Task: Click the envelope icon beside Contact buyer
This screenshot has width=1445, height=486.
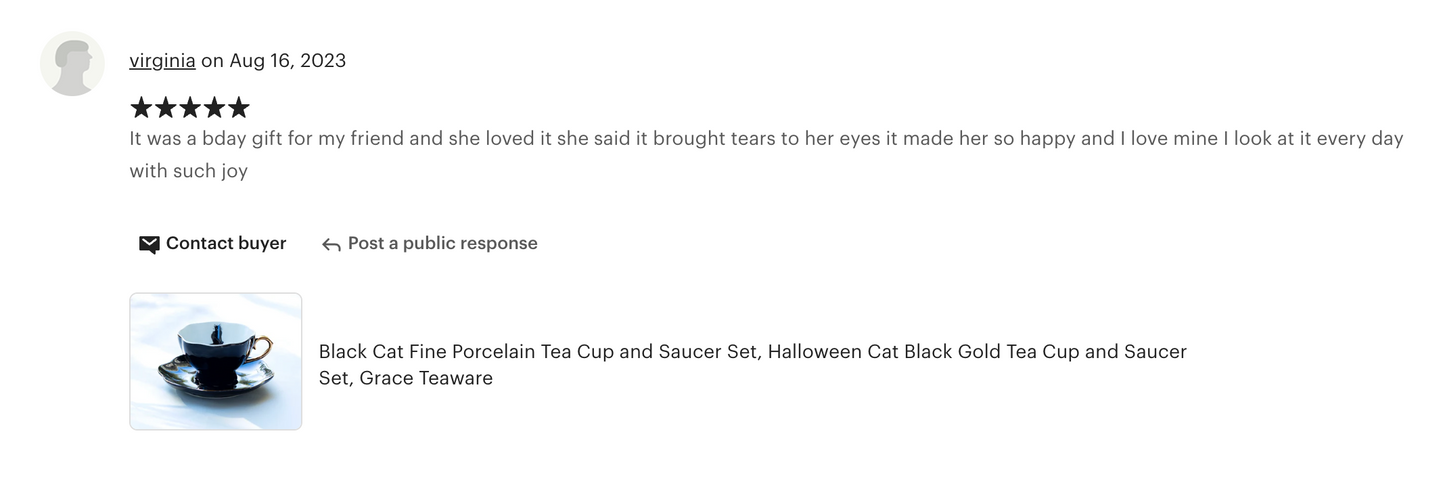Action: [x=149, y=244]
